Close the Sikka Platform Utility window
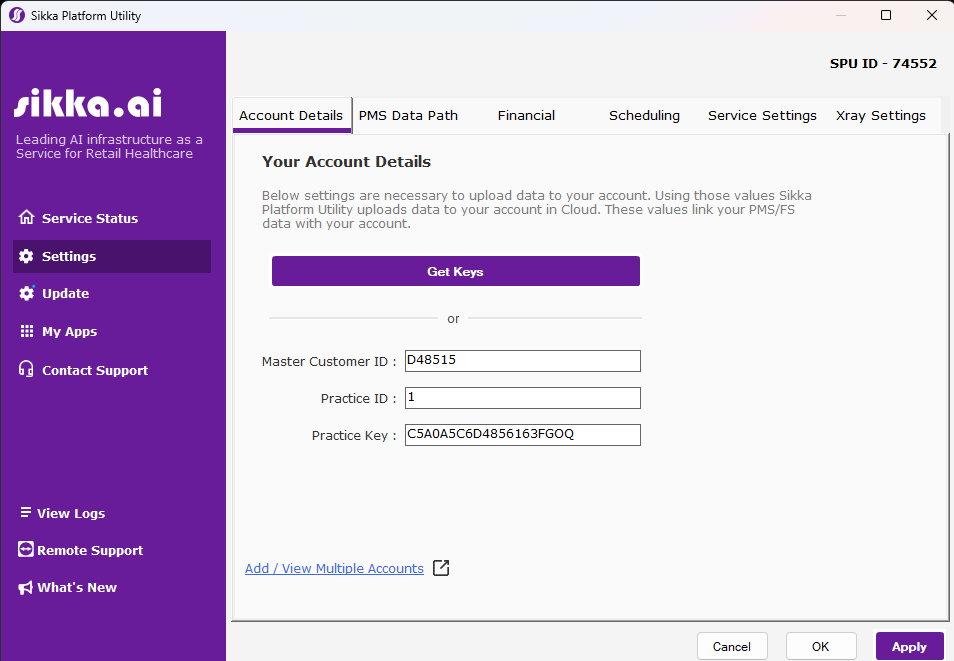 (x=931, y=15)
